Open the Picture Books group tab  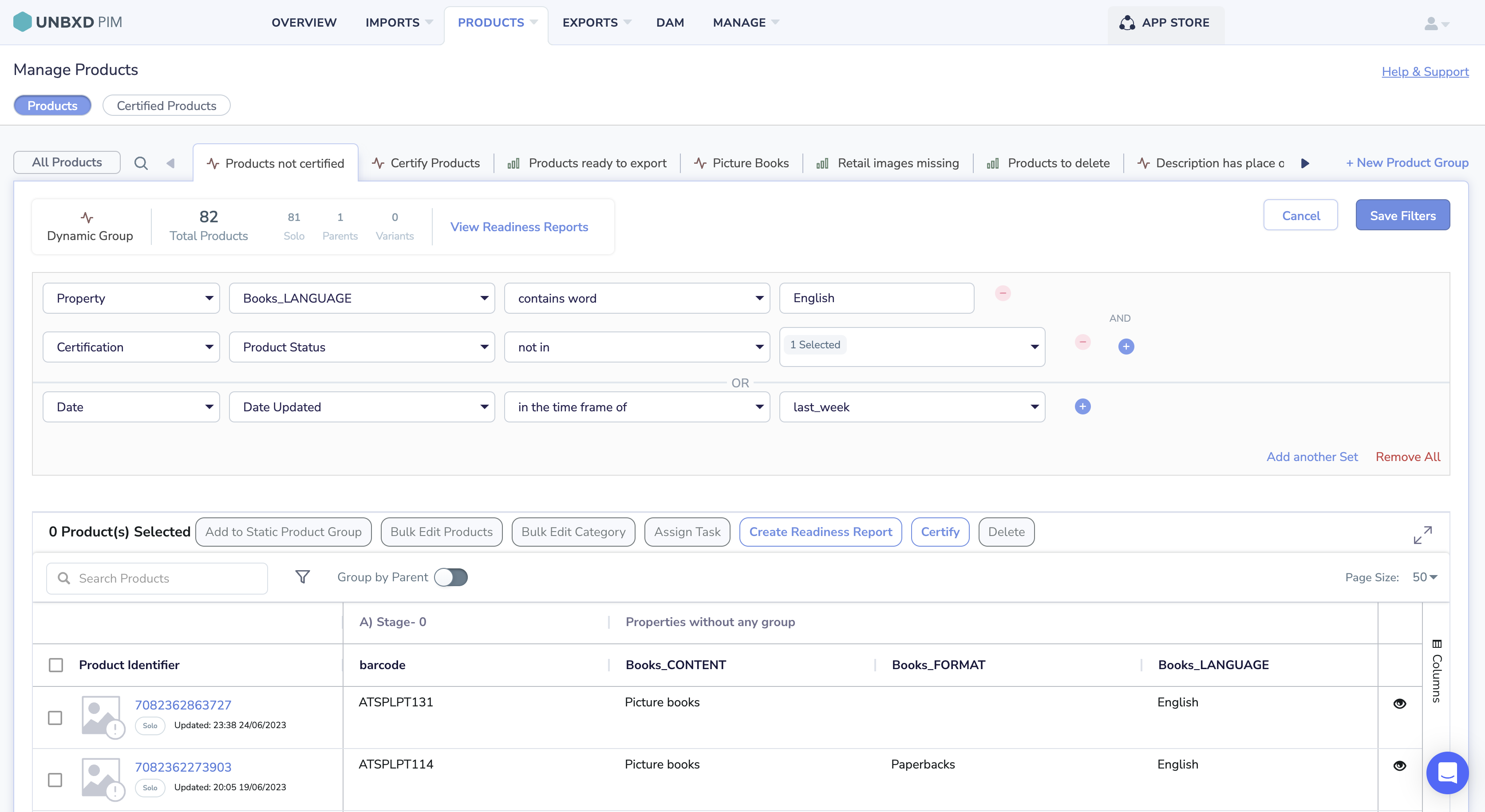(x=741, y=163)
